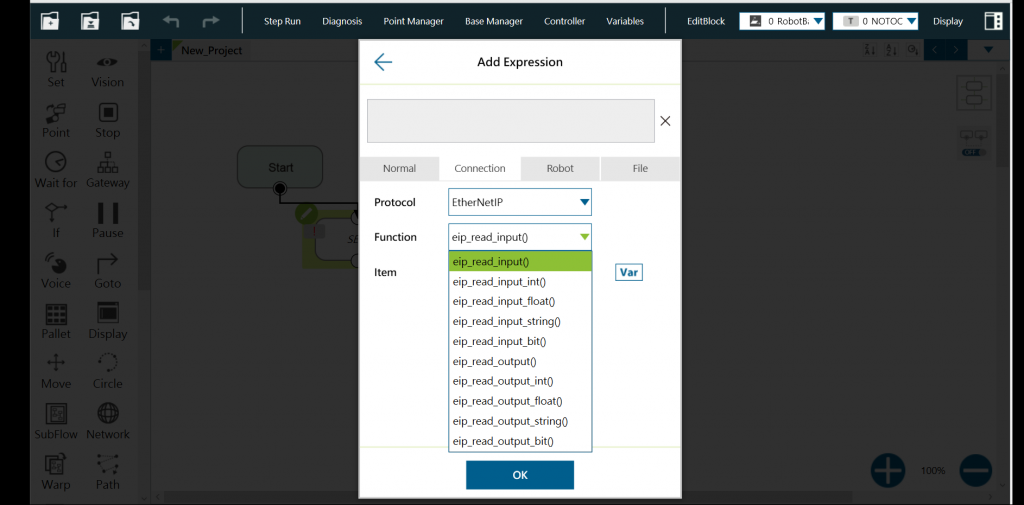Choose eip_read_input_int() option

click(520, 282)
